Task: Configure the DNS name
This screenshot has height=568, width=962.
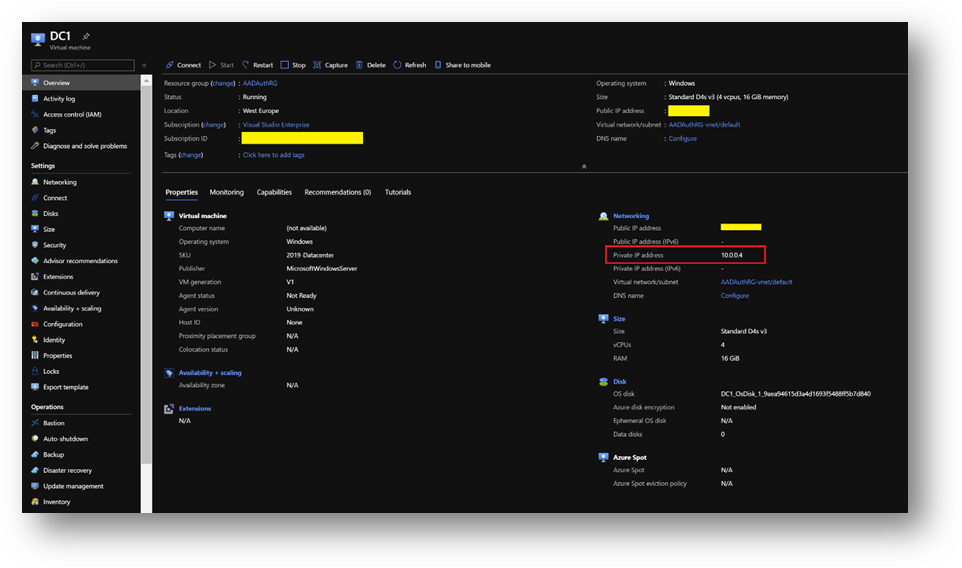Action: pos(682,138)
